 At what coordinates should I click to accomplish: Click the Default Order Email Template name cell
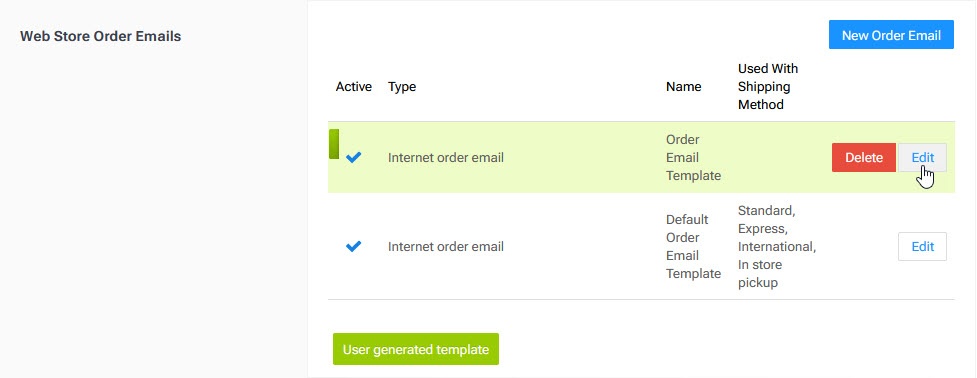tap(693, 247)
